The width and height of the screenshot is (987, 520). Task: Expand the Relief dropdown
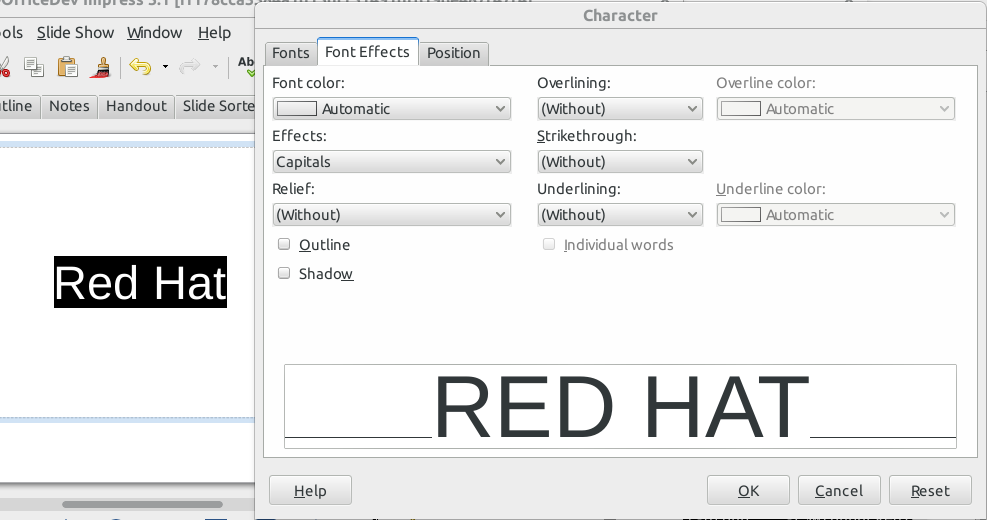pyautogui.click(x=392, y=215)
